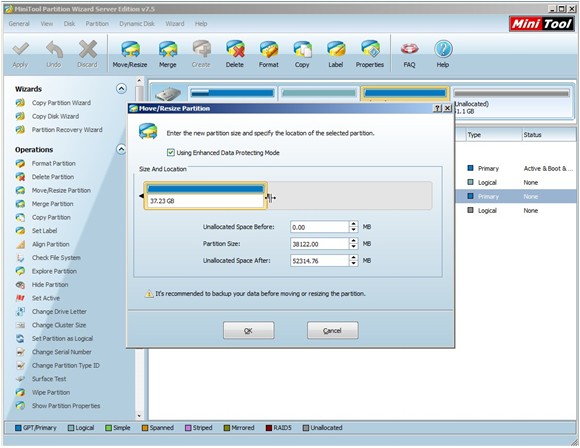Click the Status column header
580x448 pixels.
(x=548, y=135)
